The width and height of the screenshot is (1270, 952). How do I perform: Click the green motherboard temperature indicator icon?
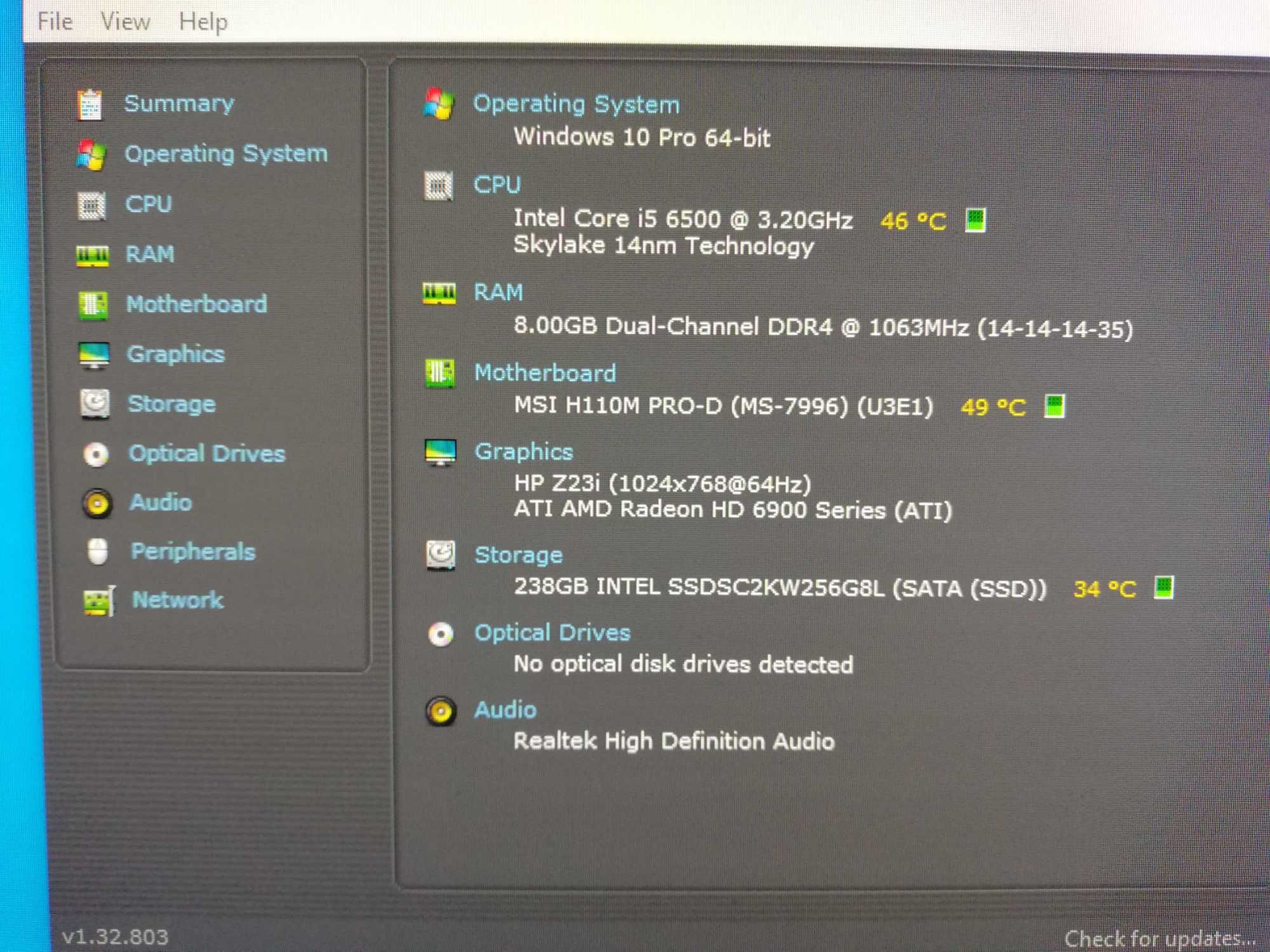coord(1055,406)
